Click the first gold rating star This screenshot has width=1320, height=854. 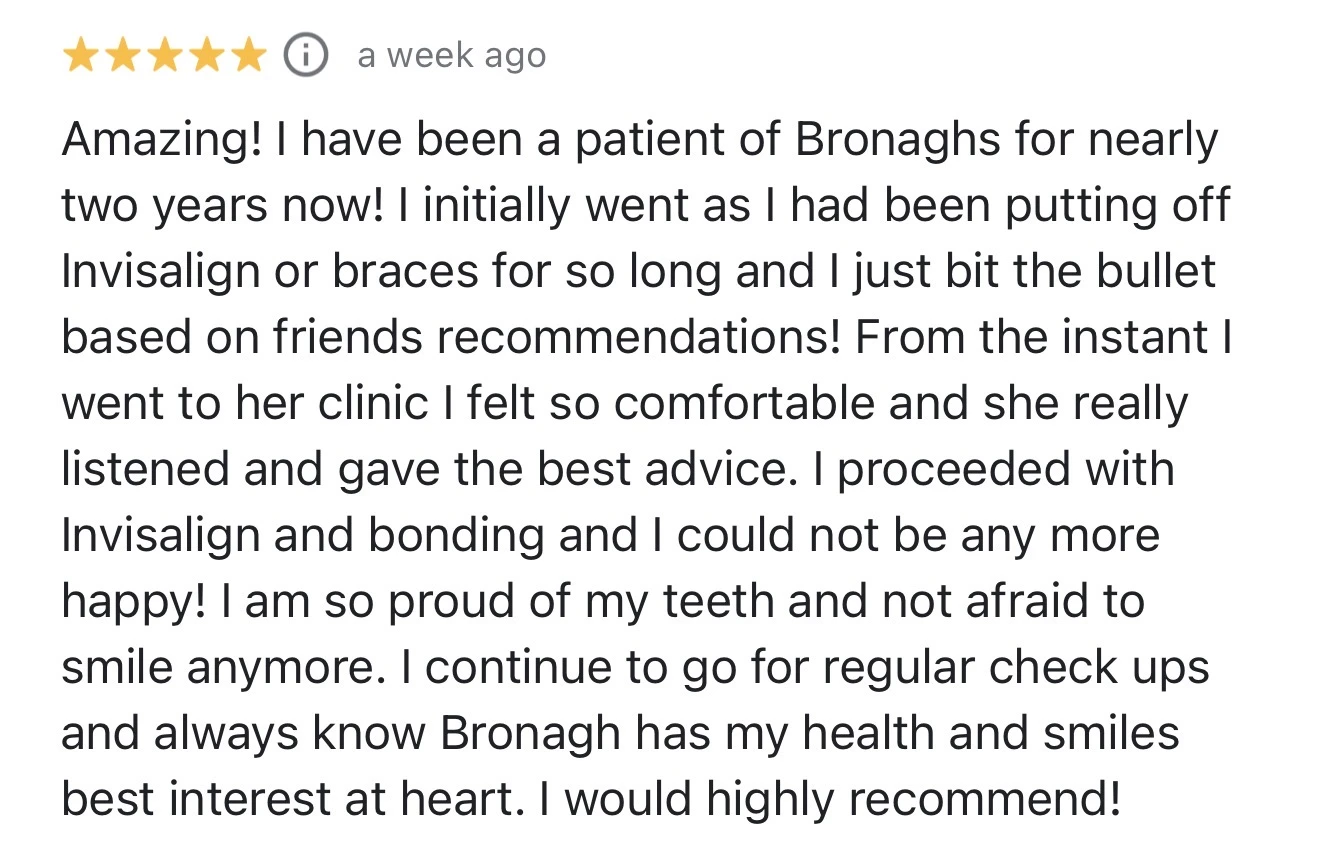point(81,57)
